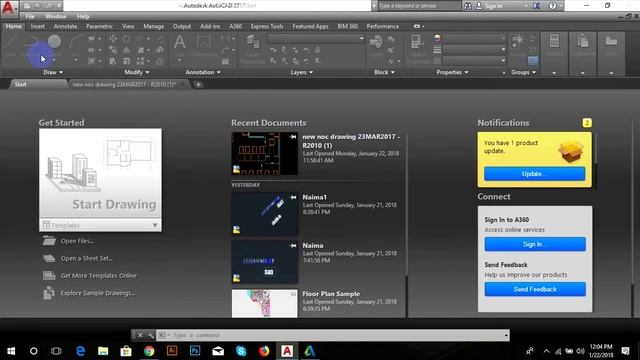Open the Naima1 drawing thumbnail

pos(264,214)
